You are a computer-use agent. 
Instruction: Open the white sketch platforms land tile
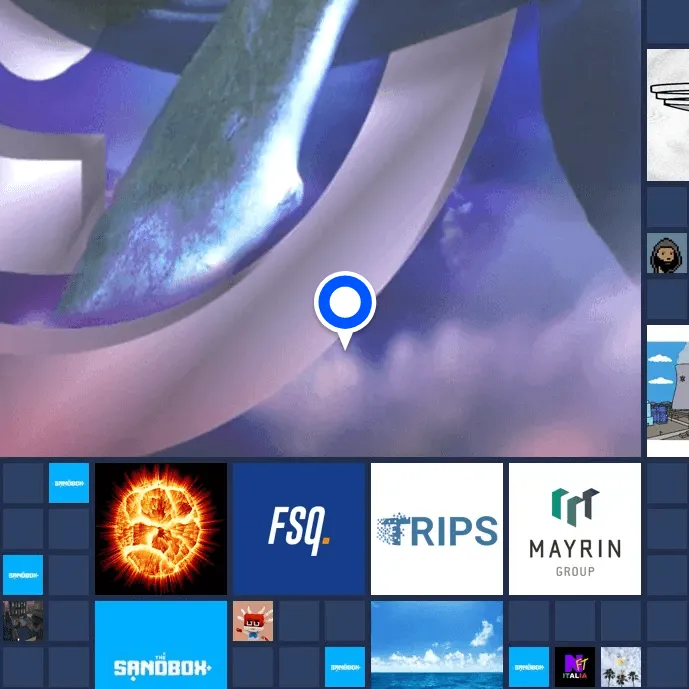(x=668, y=115)
